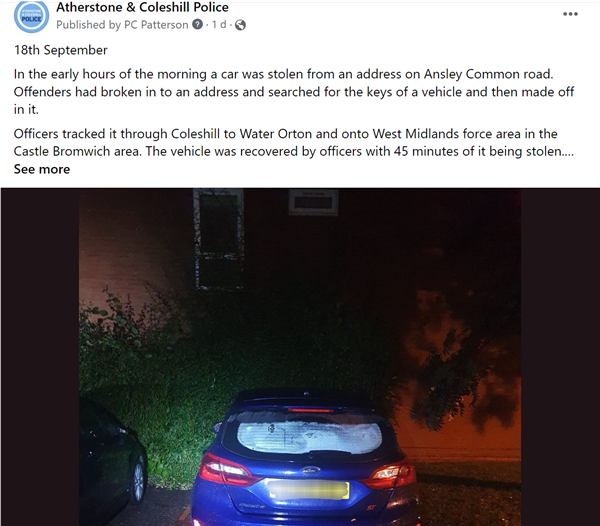Expand the post with See more

click(x=42, y=169)
